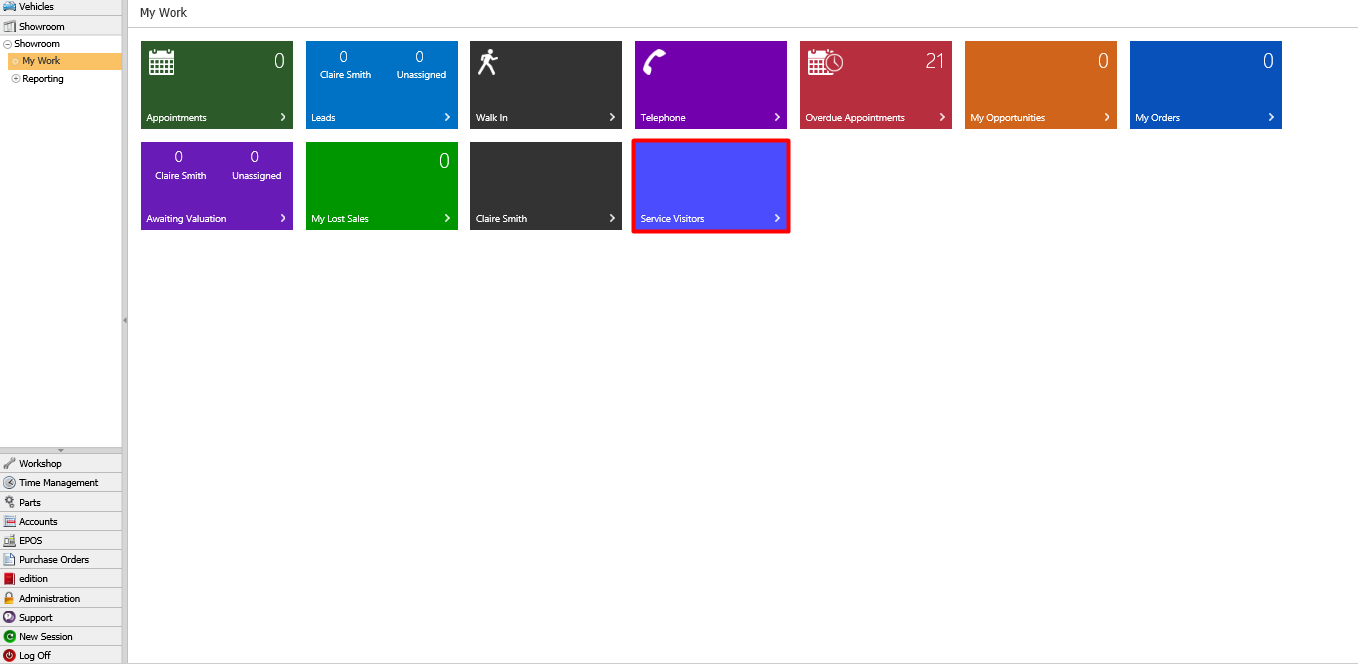Open the Accounts module
Viewport: 1358px width, 664px height.
click(x=61, y=521)
